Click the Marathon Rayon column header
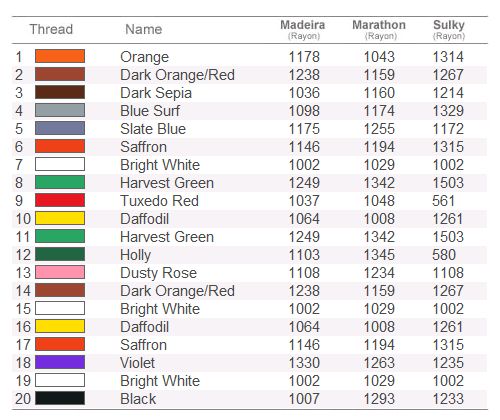500x420 pixels. [x=379, y=29]
